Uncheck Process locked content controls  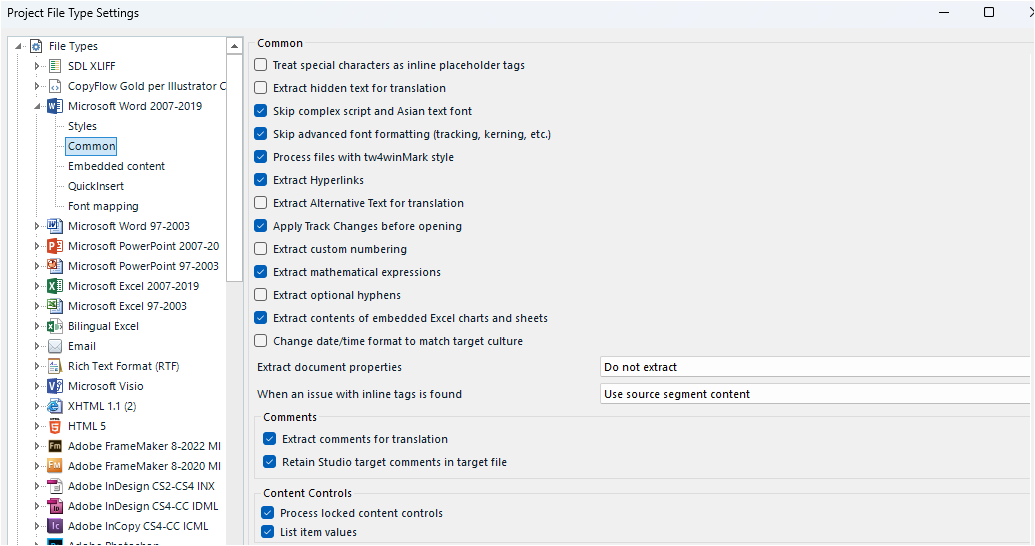click(x=267, y=513)
